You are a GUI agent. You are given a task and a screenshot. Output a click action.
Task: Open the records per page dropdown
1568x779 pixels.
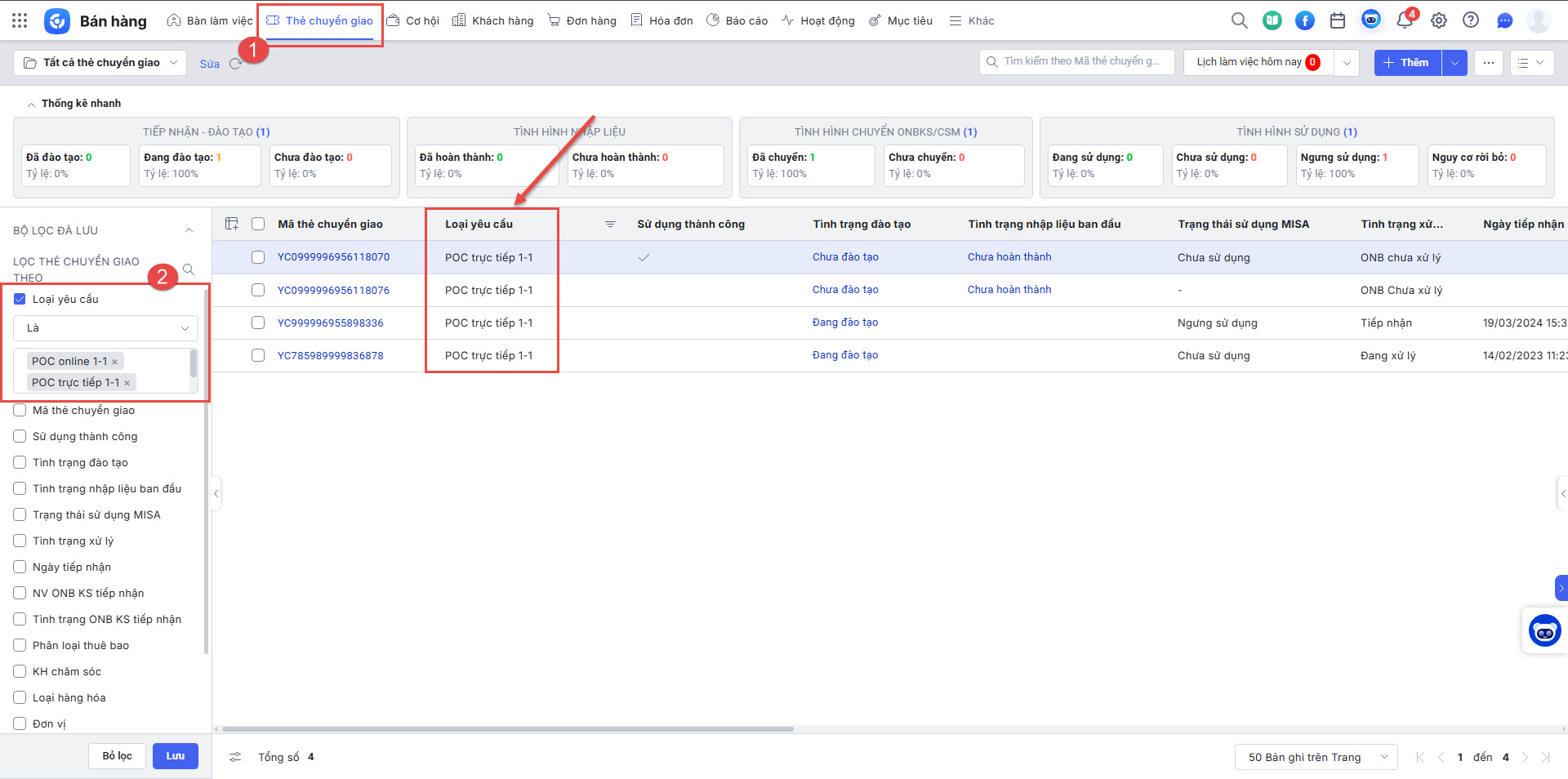tap(1316, 757)
